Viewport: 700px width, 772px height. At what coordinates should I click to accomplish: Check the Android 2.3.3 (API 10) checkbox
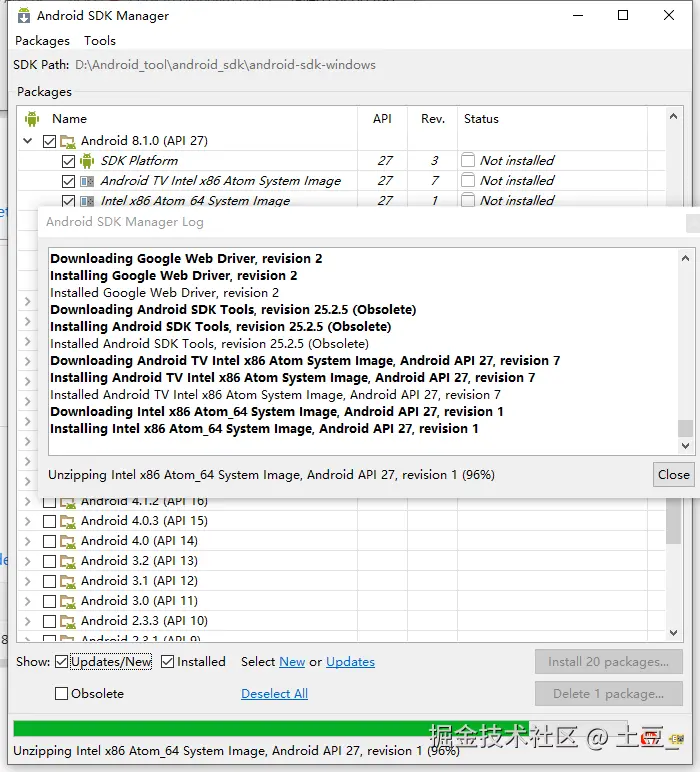(x=49, y=621)
